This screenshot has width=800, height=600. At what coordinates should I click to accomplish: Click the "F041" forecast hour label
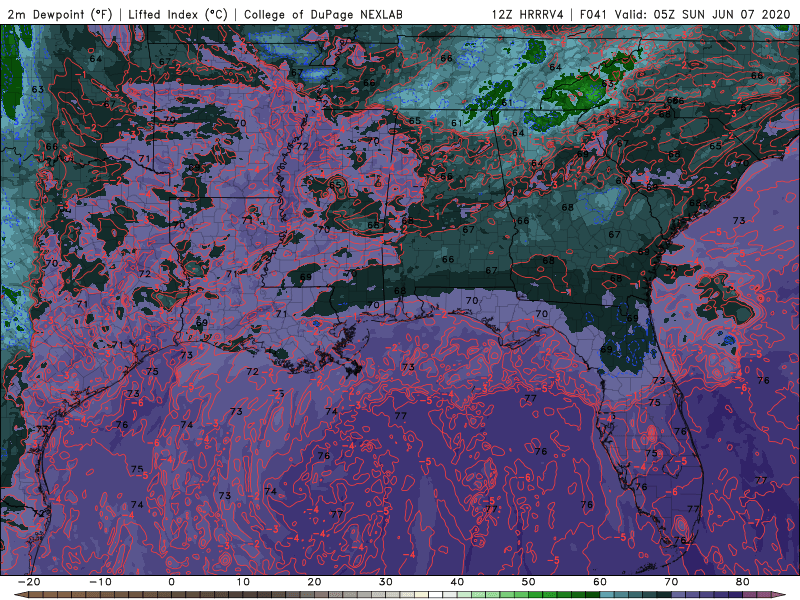pos(593,15)
